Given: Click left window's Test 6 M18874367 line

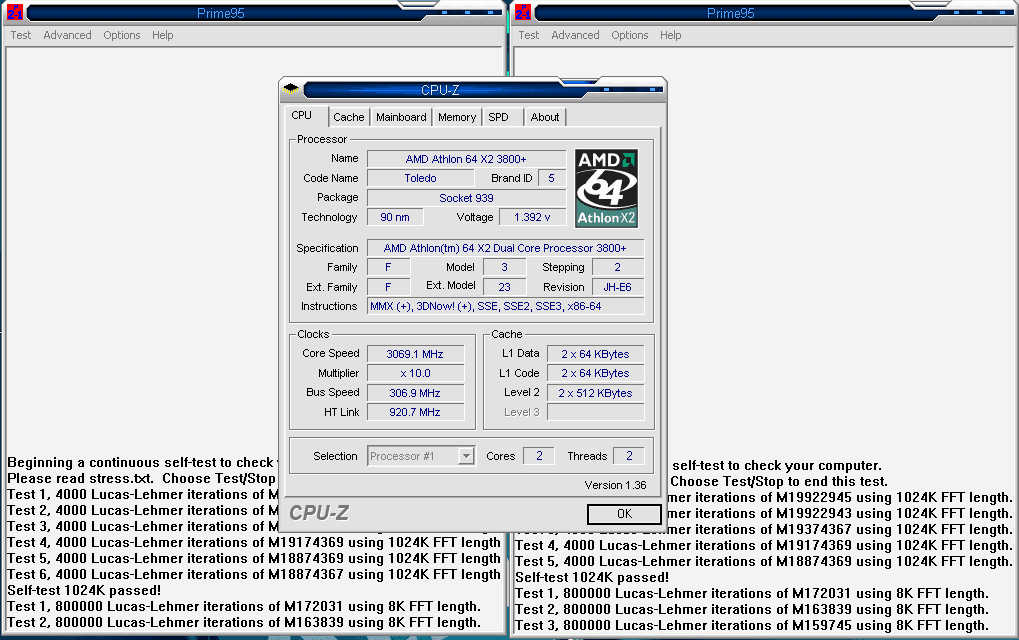Looking at the screenshot, I should [254, 574].
